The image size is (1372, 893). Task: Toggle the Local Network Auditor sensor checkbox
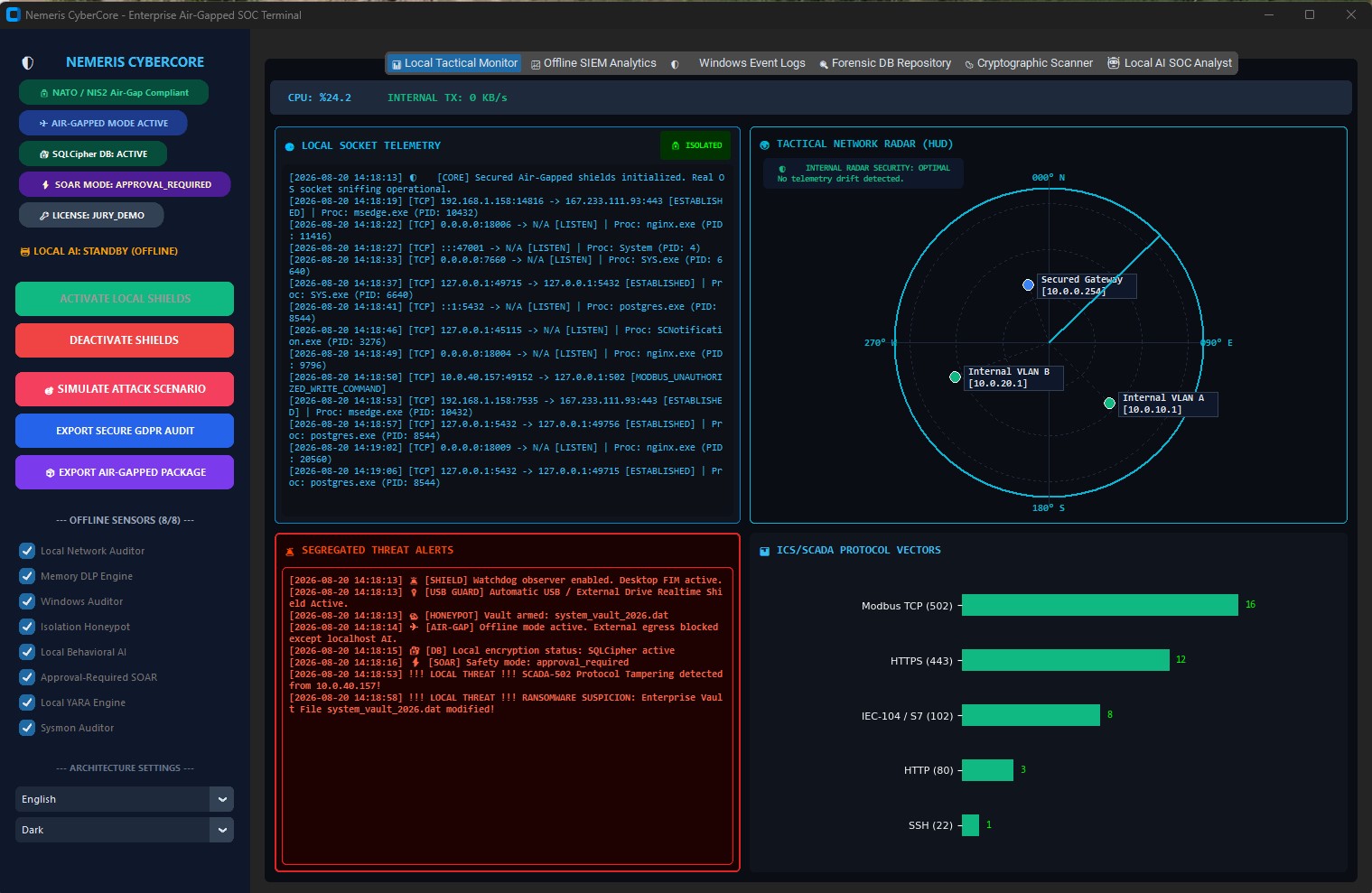click(27, 551)
